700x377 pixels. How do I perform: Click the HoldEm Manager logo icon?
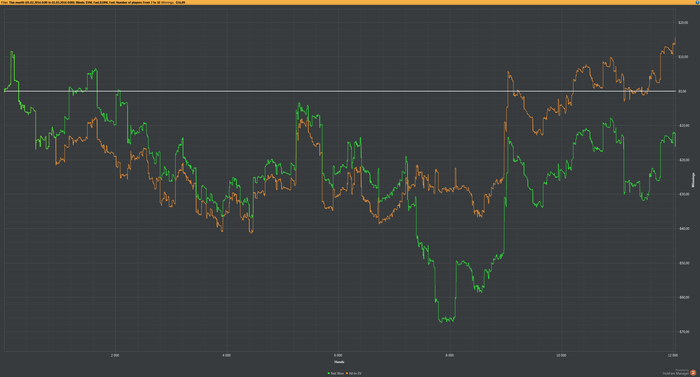click(x=693, y=373)
